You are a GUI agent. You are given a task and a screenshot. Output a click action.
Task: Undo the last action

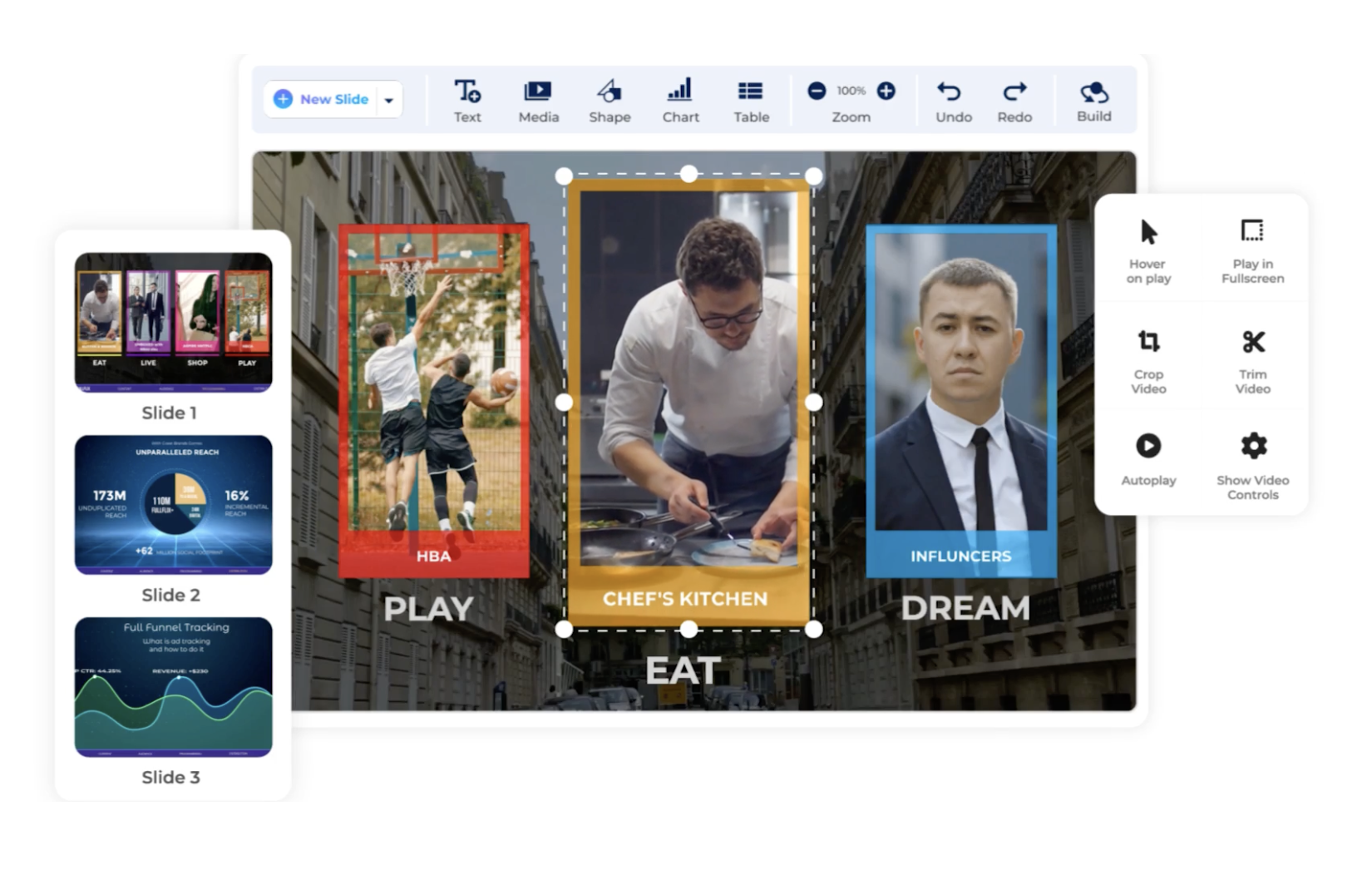[x=953, y=98]
